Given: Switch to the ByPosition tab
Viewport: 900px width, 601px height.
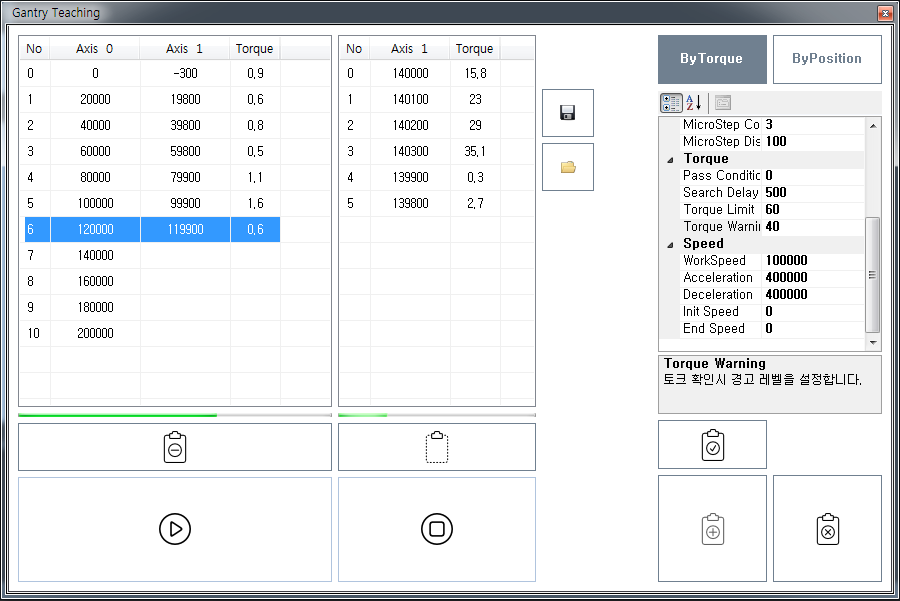Looking at the screenshot, I should coord(827,59).
